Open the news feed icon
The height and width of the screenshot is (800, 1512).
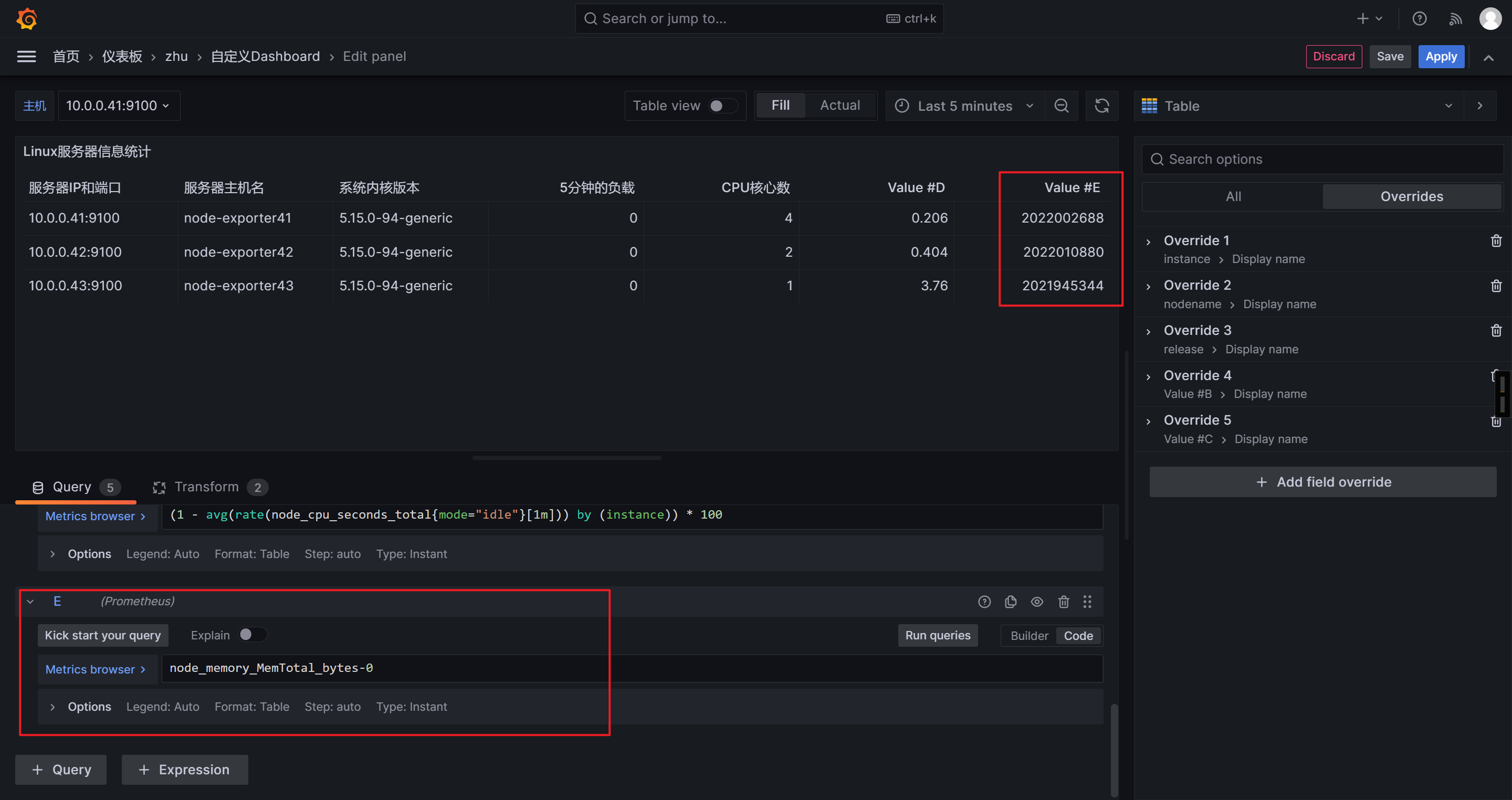pos(1455,19)
